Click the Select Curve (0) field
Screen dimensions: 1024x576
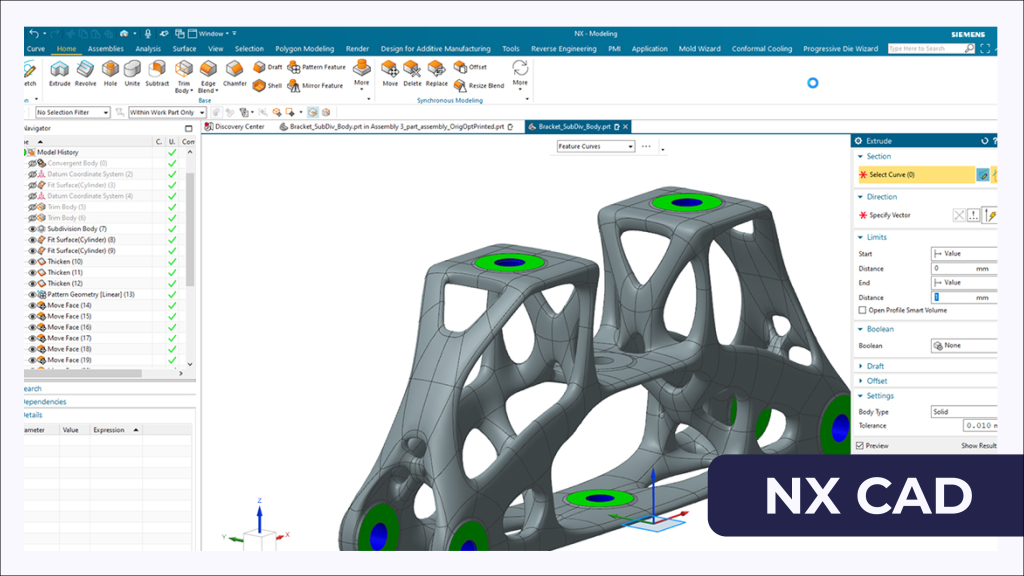(x=915, y=175)
